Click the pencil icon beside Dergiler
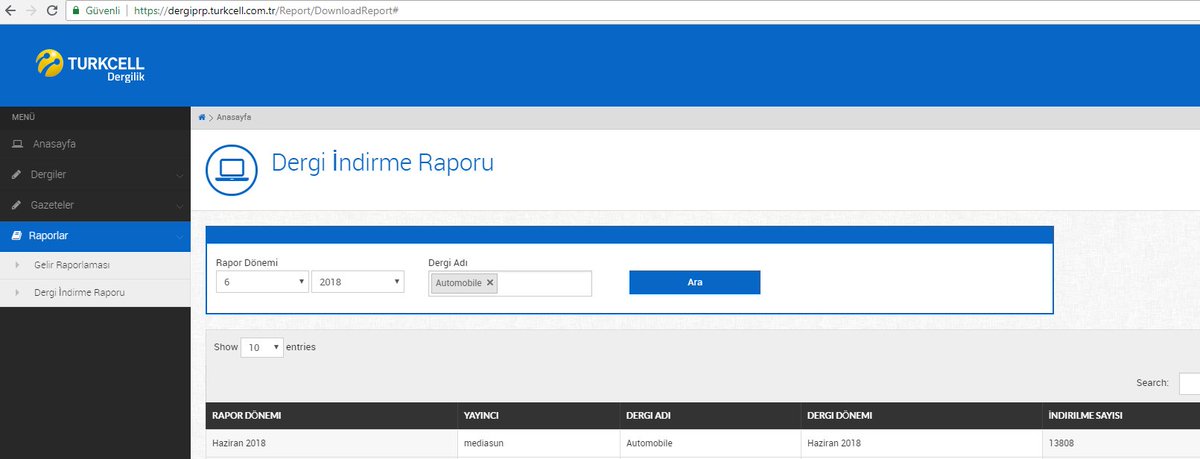 16,175
